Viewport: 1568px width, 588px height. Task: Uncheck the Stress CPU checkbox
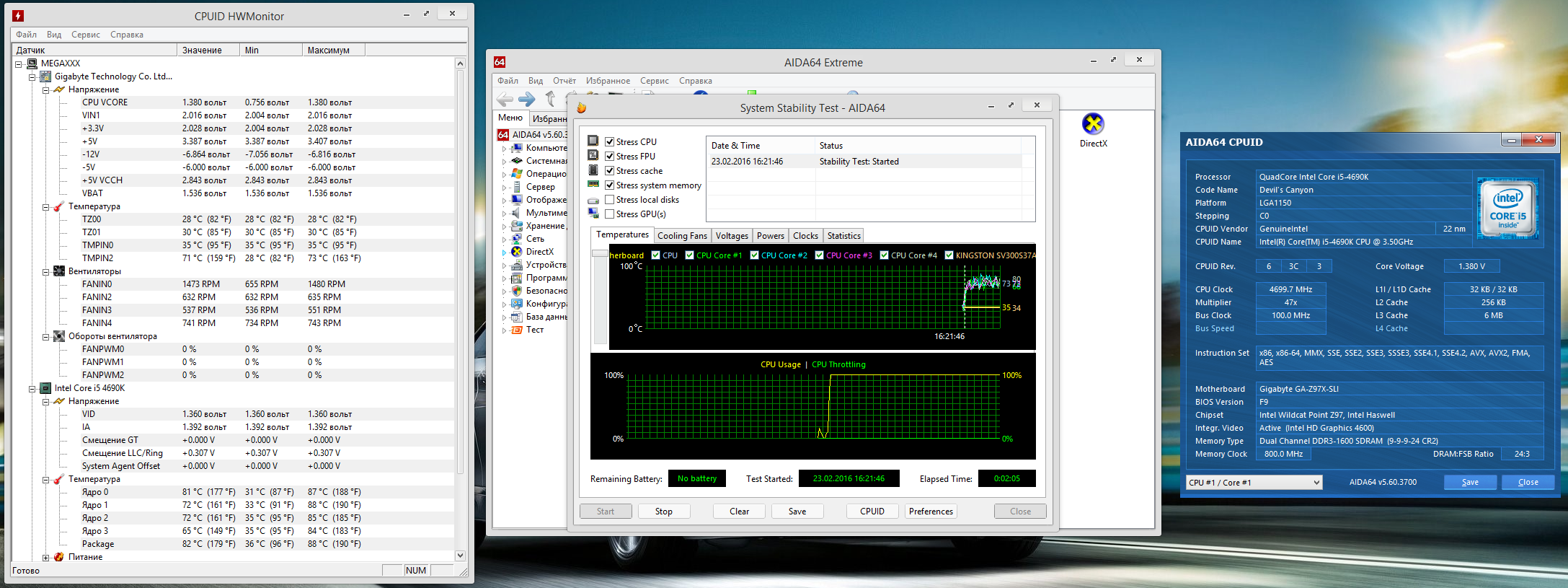coord(610,142)
